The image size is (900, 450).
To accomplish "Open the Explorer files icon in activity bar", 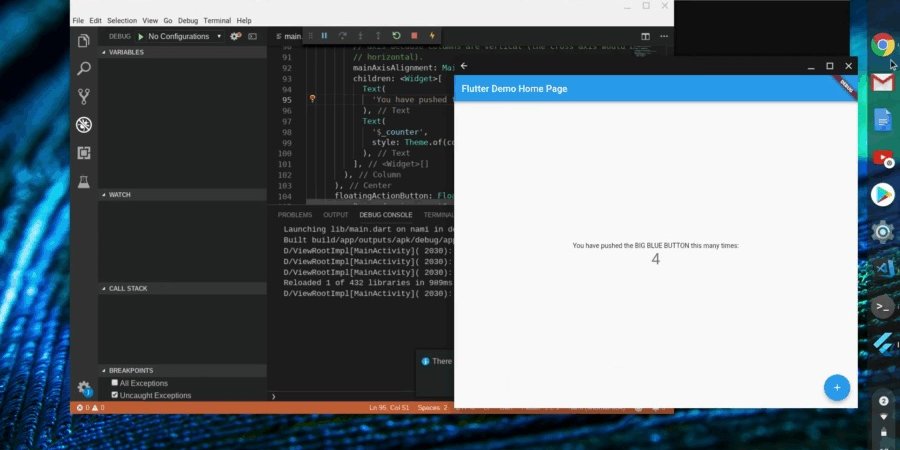I will (x=84, y=41).
